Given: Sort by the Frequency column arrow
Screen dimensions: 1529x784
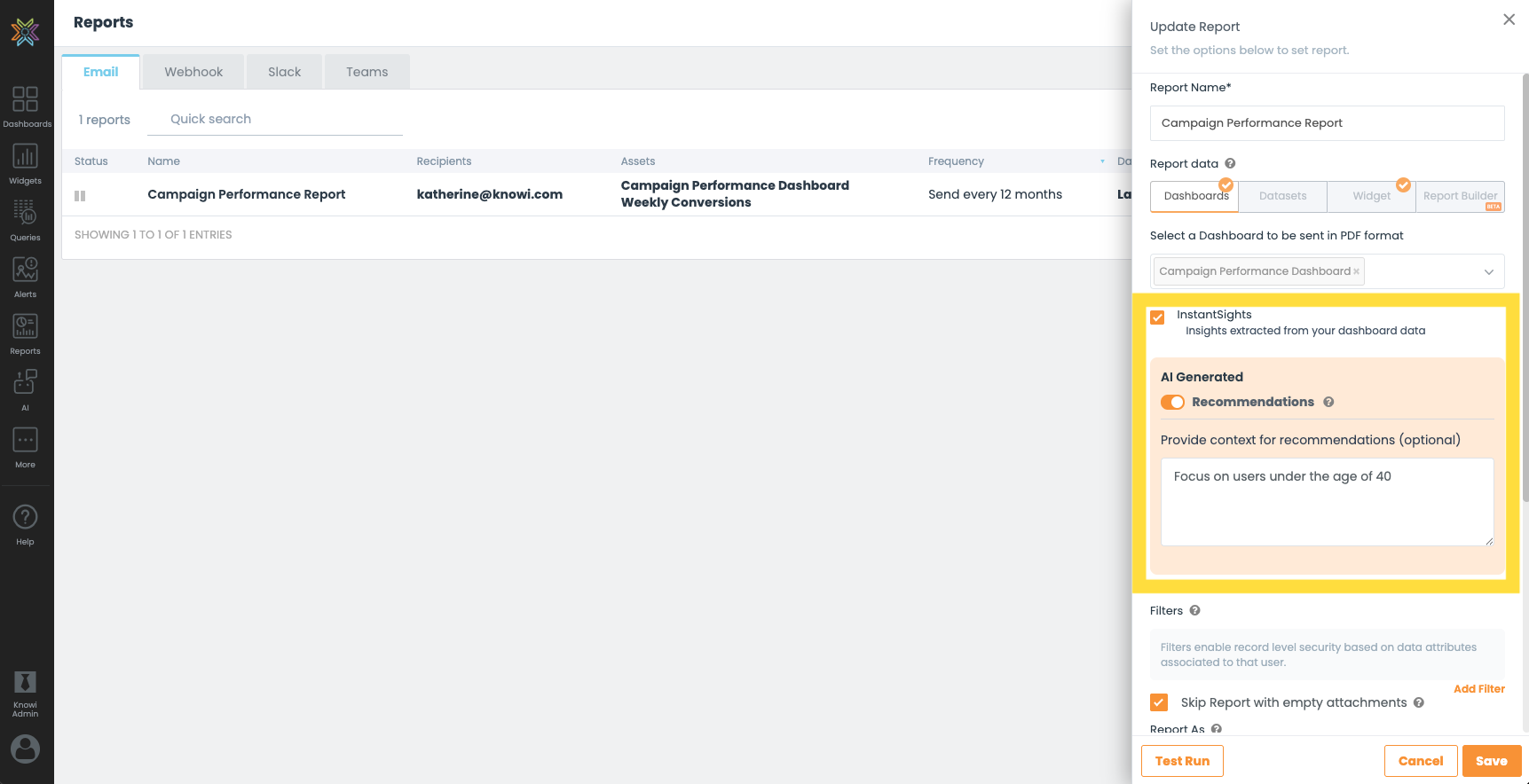Looking at the screenshot, I should (1102, 161).
